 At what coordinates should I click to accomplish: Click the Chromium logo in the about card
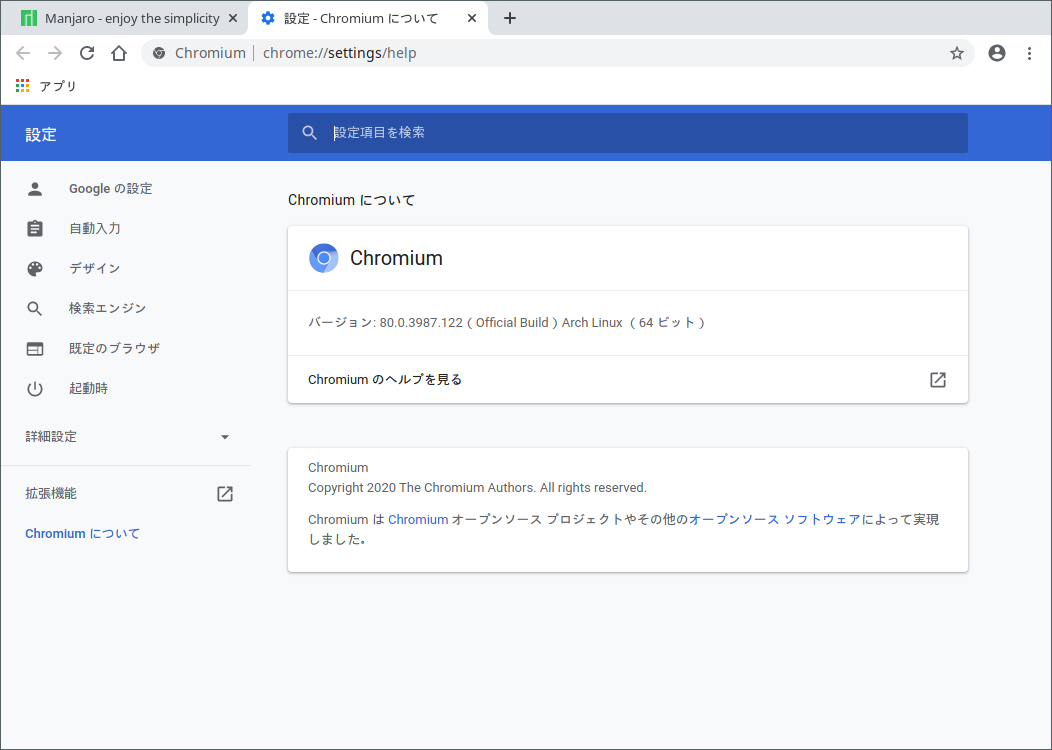coord(323,258)
